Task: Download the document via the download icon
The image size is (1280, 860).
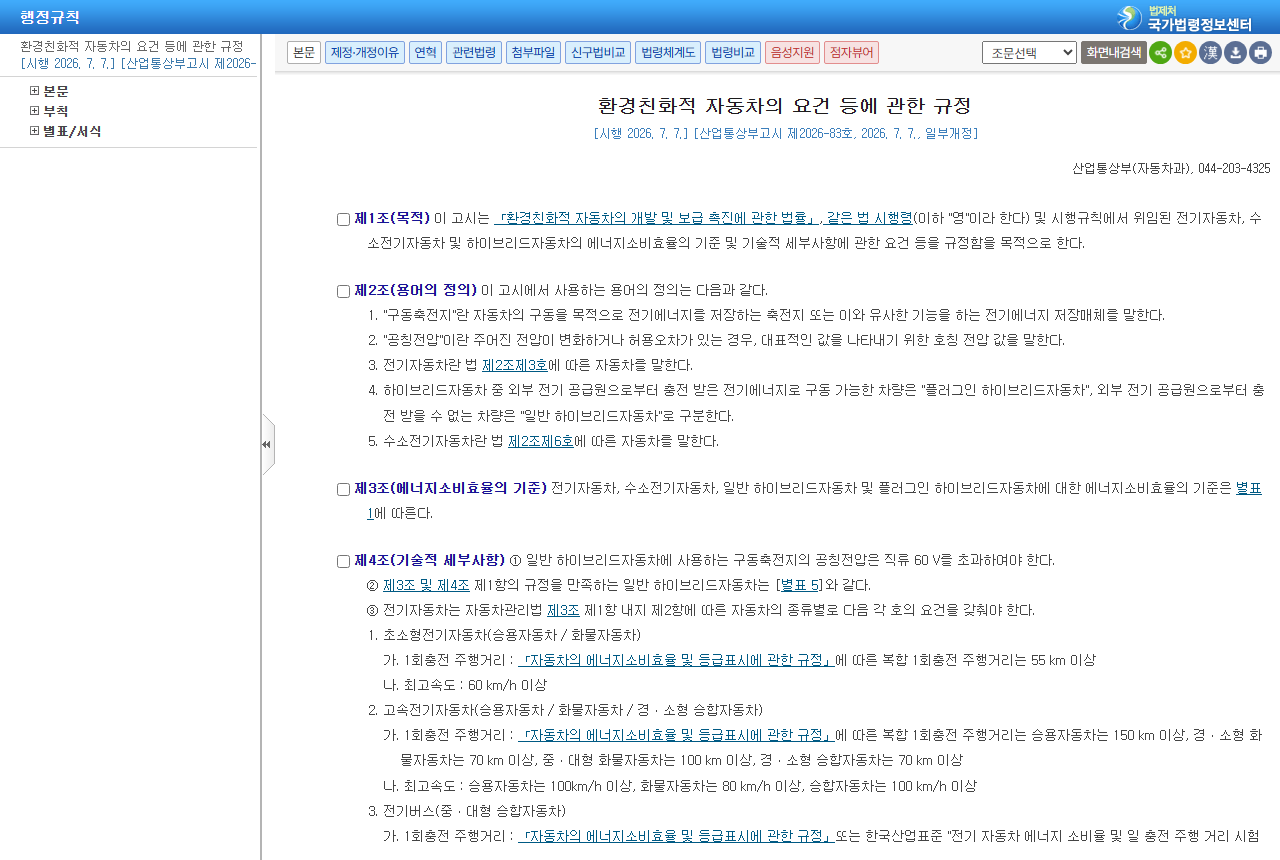Action: coord(1235,53)
